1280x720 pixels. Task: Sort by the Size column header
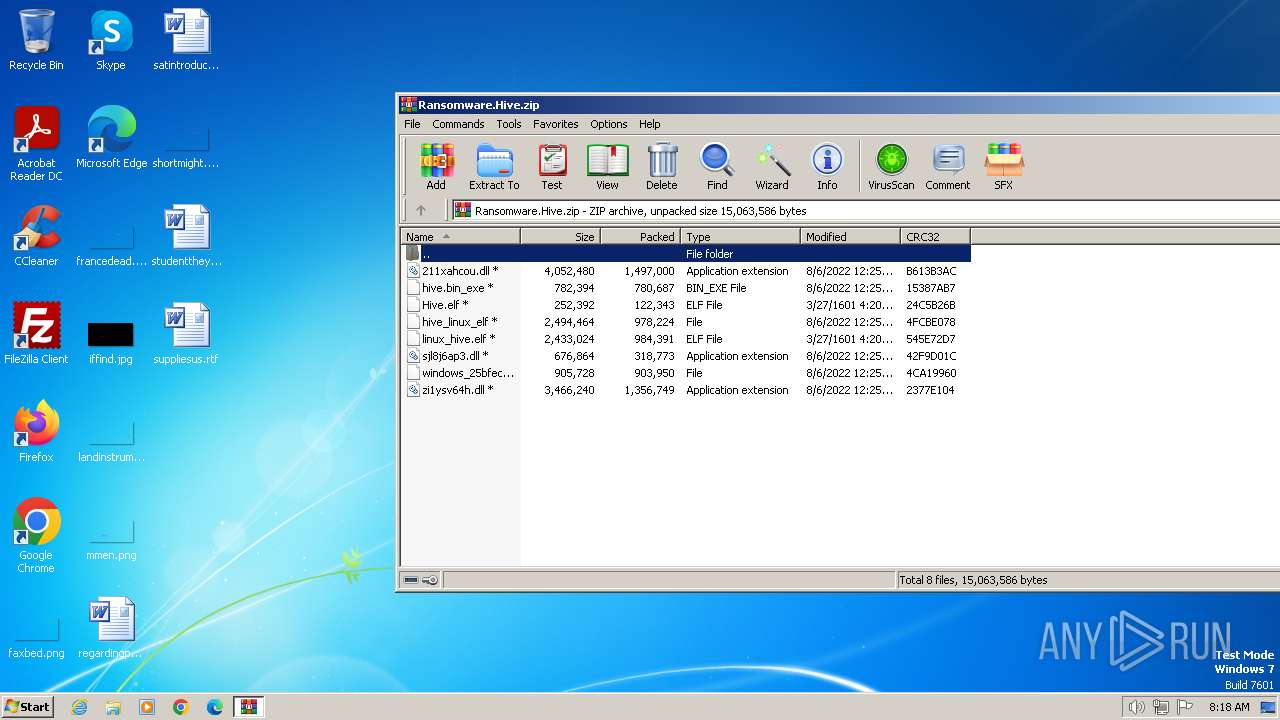561,237
